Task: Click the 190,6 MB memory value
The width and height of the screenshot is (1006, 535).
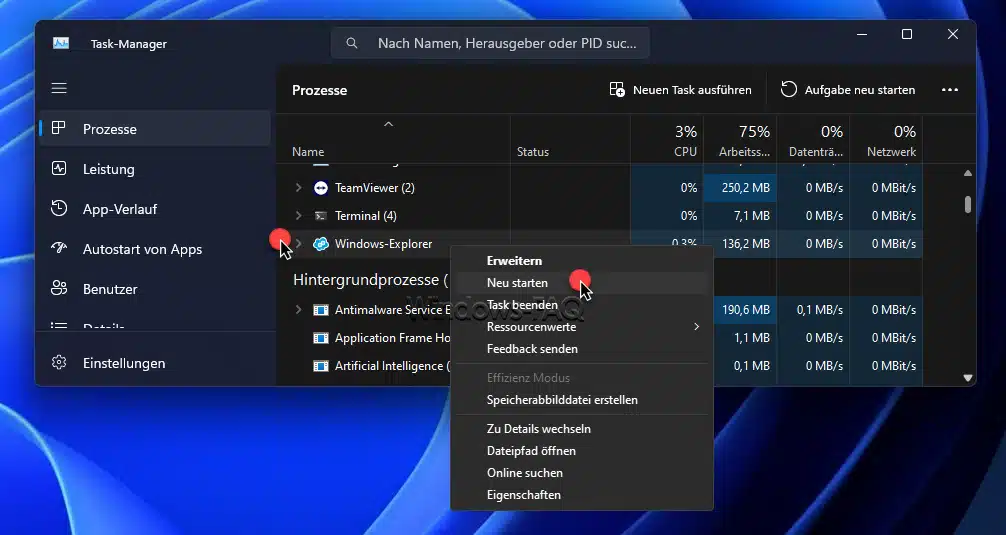Action: click(x=746, y=310)
